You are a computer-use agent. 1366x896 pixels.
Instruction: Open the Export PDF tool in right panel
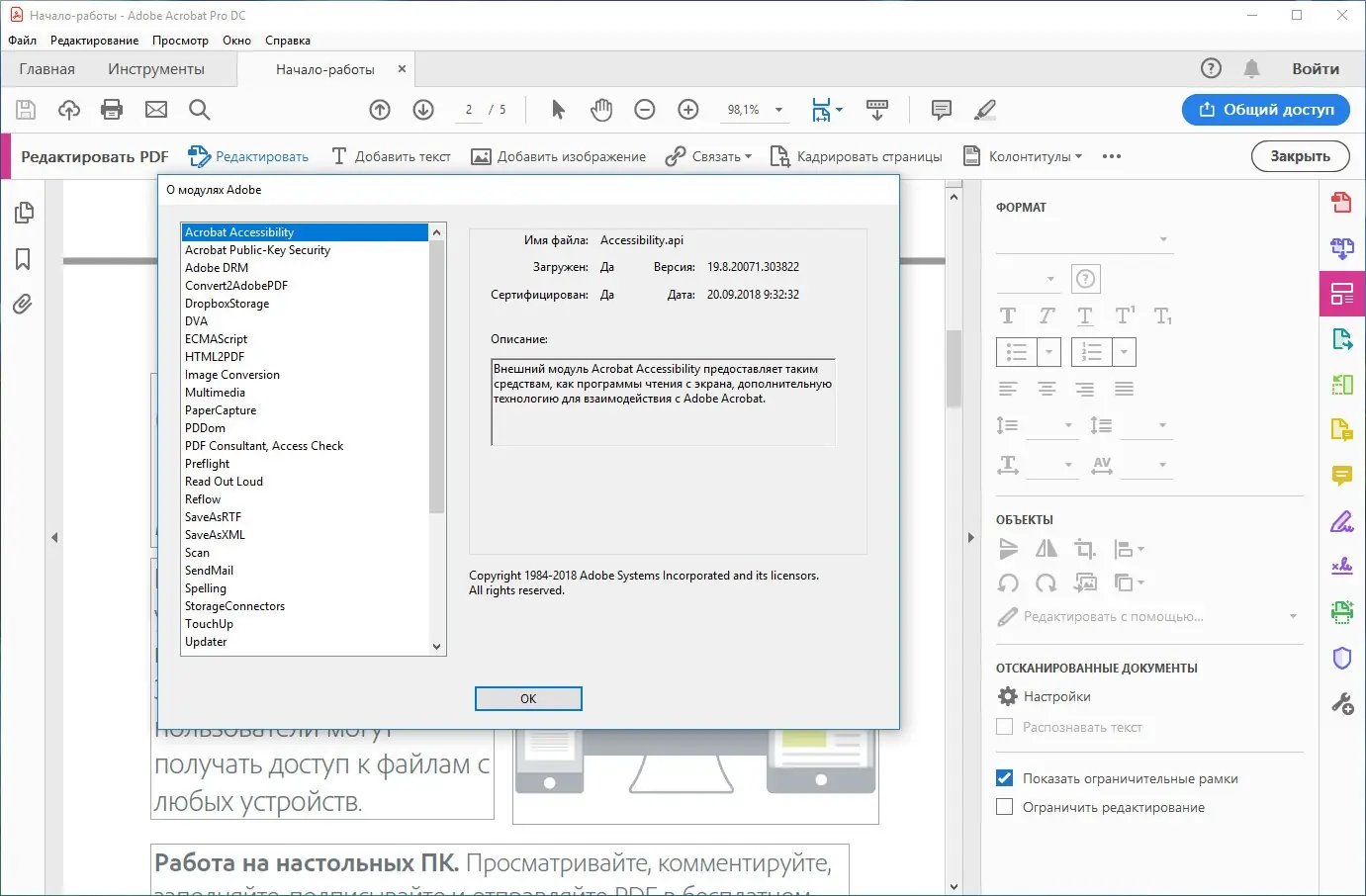(1342, 339)
